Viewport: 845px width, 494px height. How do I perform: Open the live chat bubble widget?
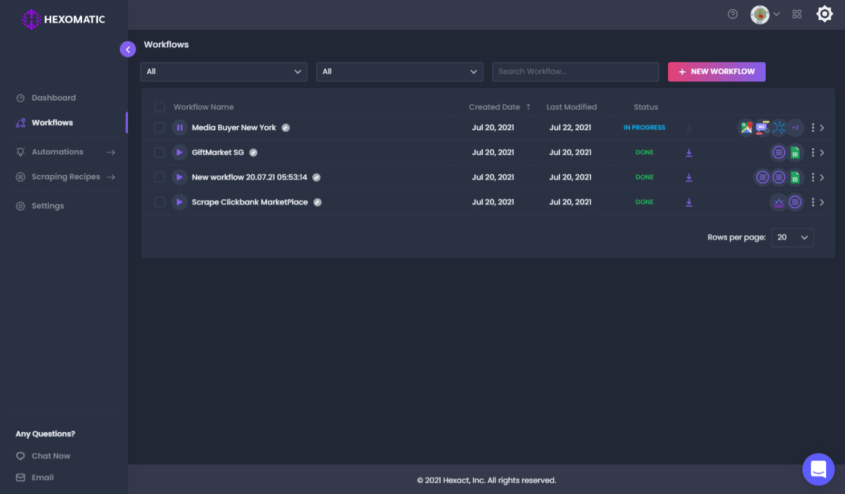(818, 468)
